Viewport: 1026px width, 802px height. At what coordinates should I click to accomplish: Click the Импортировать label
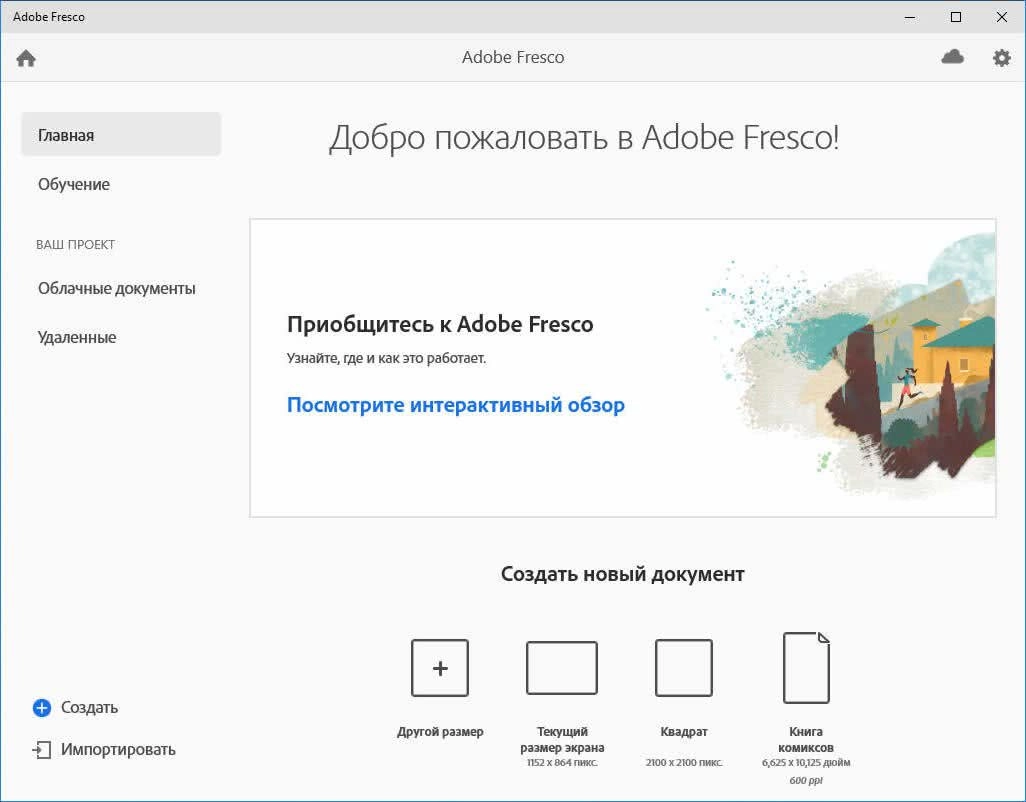(x=118, y=750)
